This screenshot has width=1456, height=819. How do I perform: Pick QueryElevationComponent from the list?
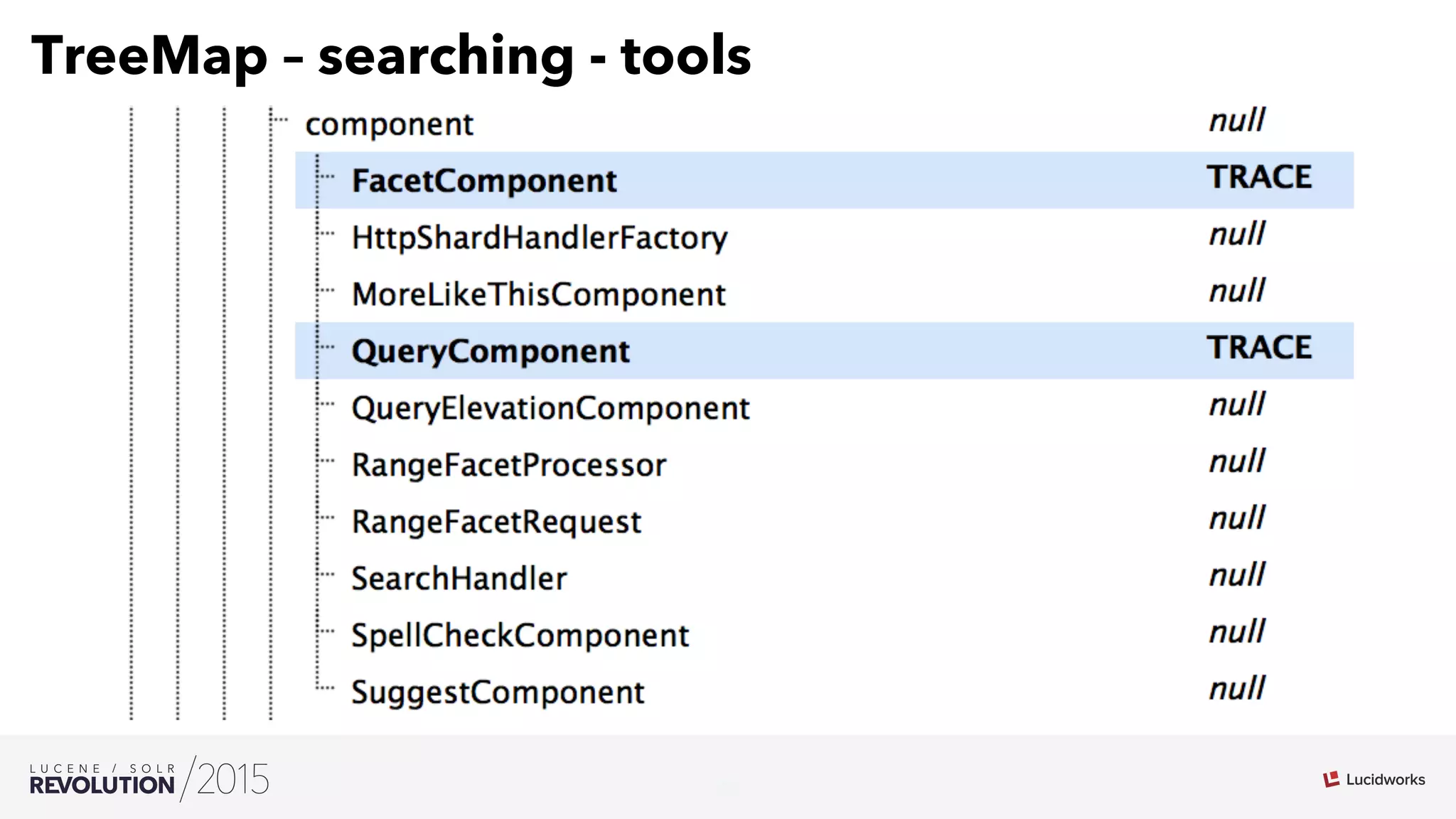pyautogui.click(x=550, y=408)
